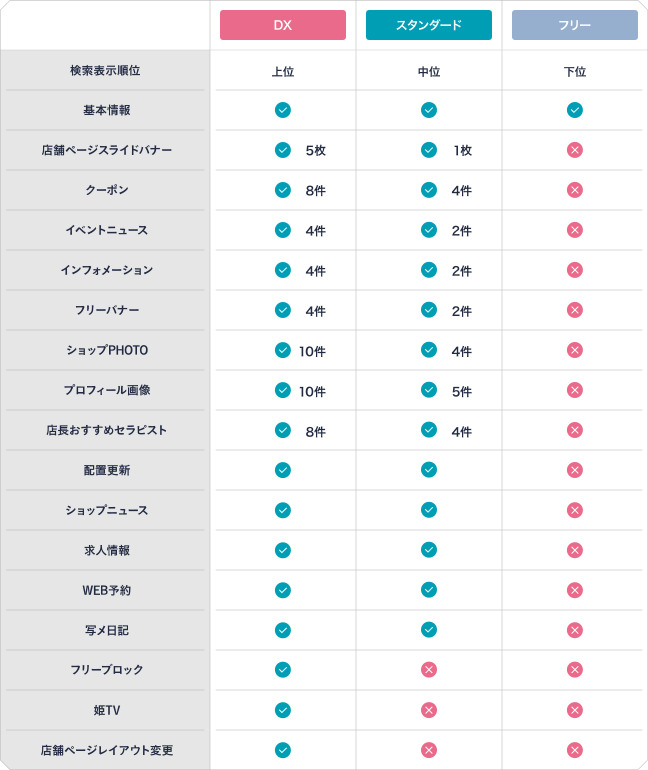The image size is (648, 770).
Task: Click the 店長おすすめセラピスト row label
Action: coord(106,430)
